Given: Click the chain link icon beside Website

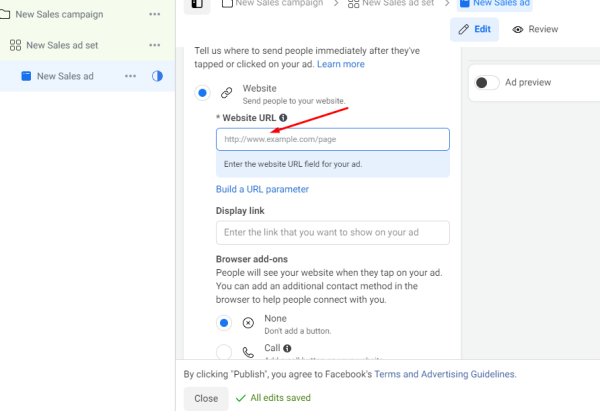Looking at the screenshot, I should (226, 93).
